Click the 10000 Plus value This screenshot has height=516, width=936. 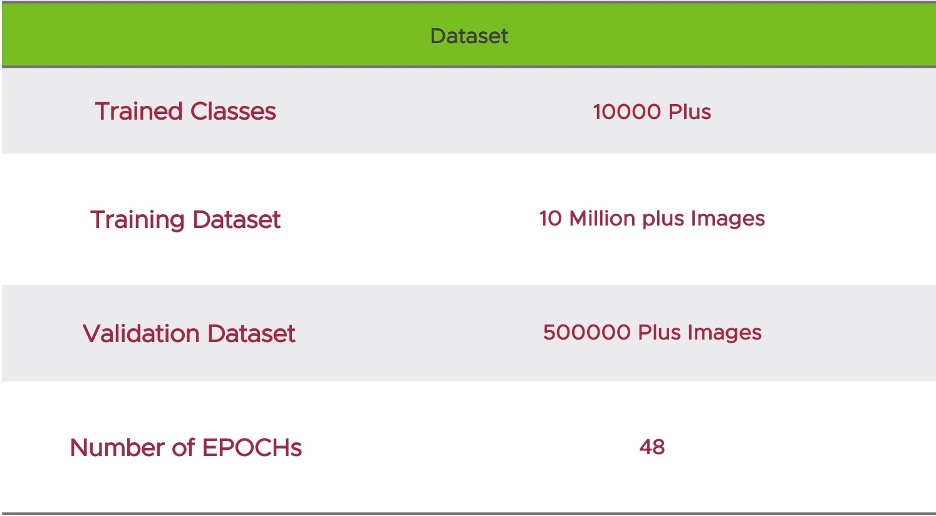point(652,111)
